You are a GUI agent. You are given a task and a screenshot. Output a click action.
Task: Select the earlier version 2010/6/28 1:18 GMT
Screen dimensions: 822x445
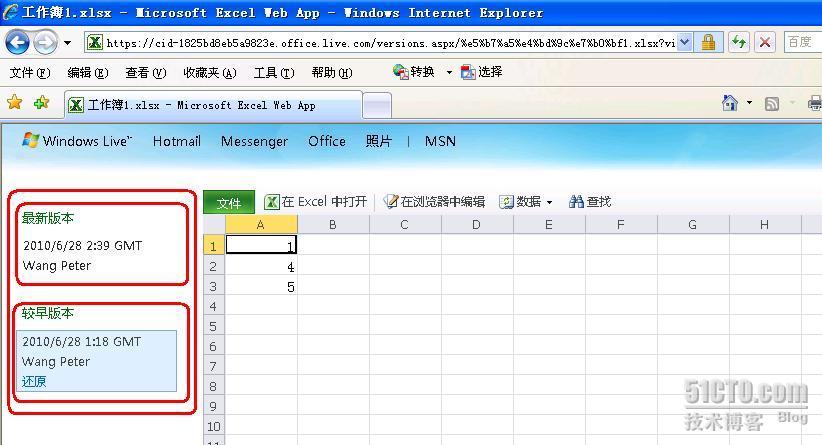(82, 342)
